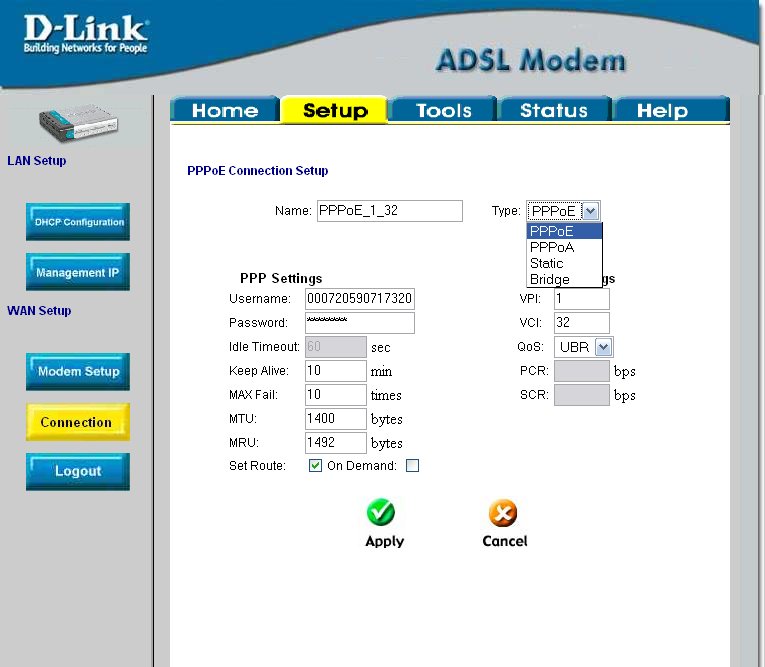Click the disabled PCR field
Screen dimensions: 765x667
582,371
